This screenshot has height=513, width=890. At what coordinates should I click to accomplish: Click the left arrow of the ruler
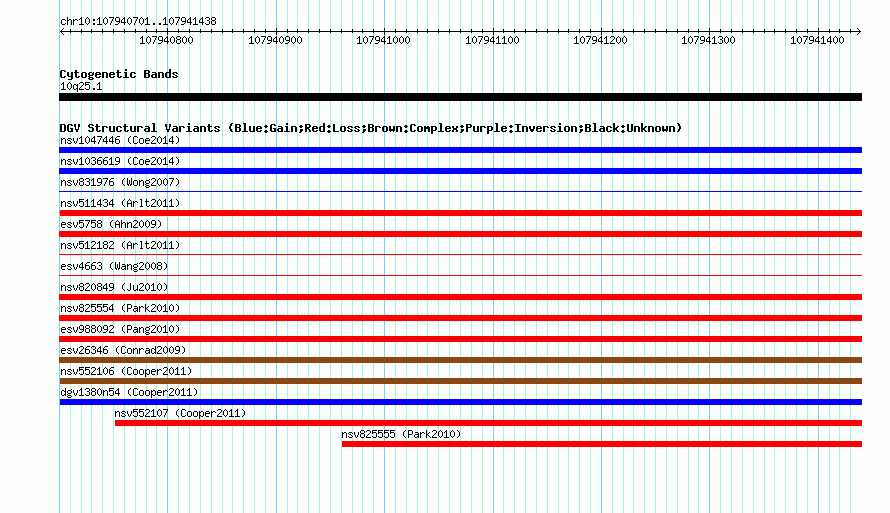(x=62, y=31)
